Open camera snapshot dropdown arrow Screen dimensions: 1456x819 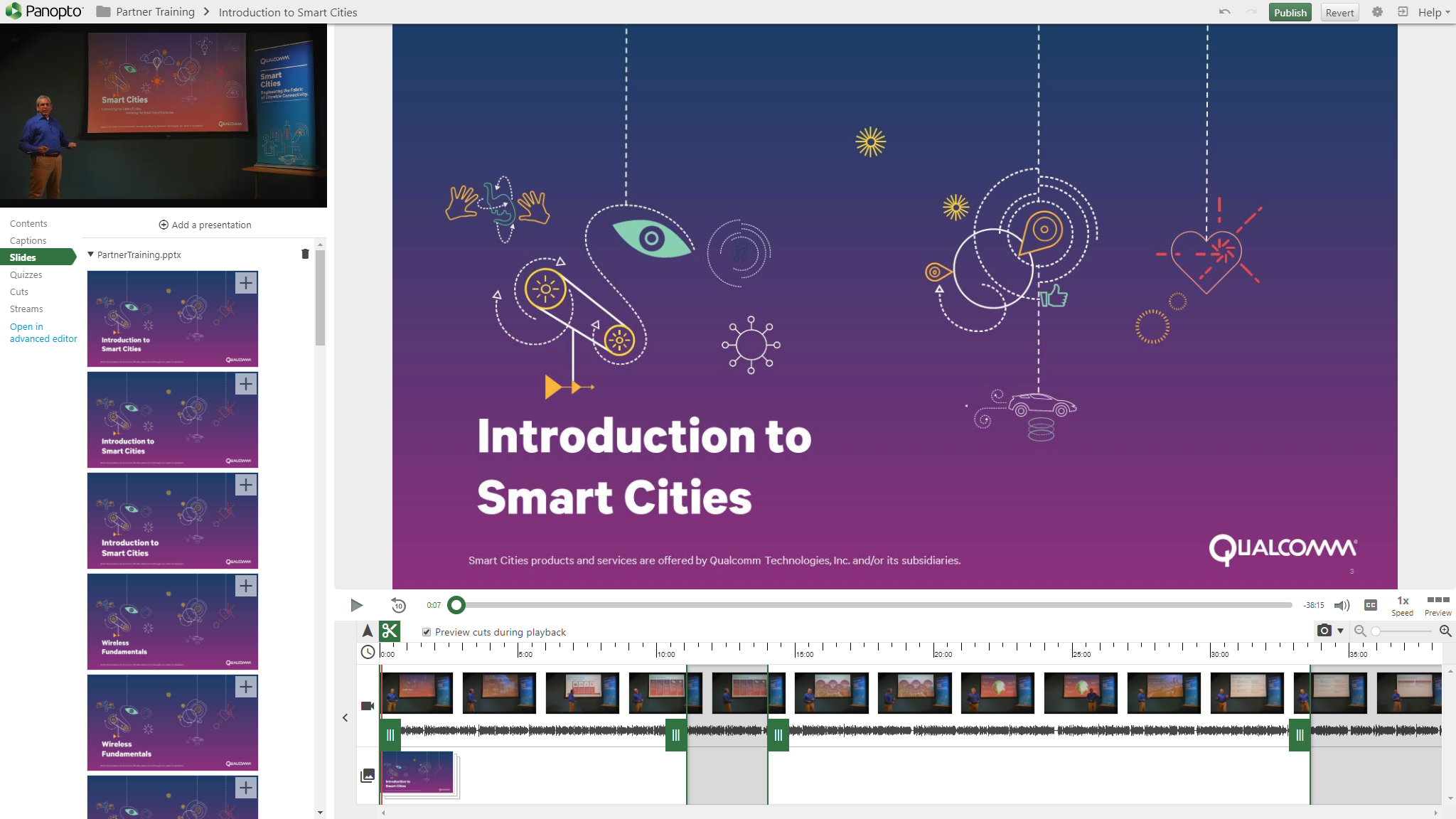tap(1341, 631)
